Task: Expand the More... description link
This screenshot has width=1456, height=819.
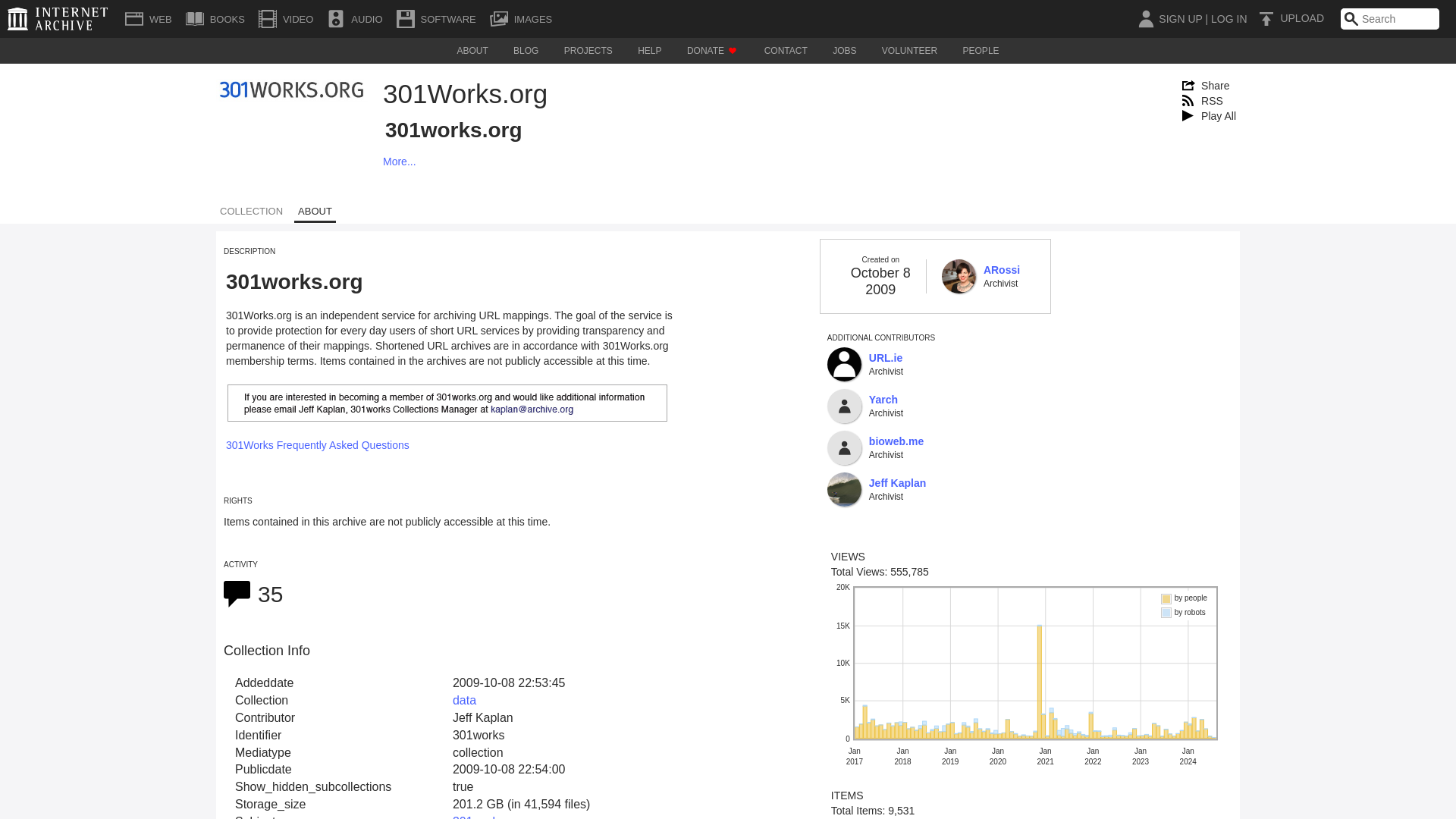Action: (399, 162)
